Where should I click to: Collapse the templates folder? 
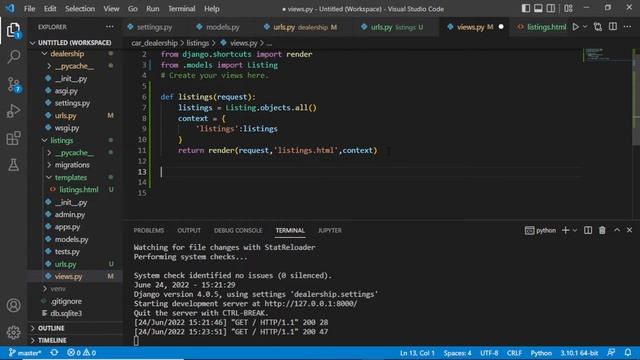click(x=71, y=177)
